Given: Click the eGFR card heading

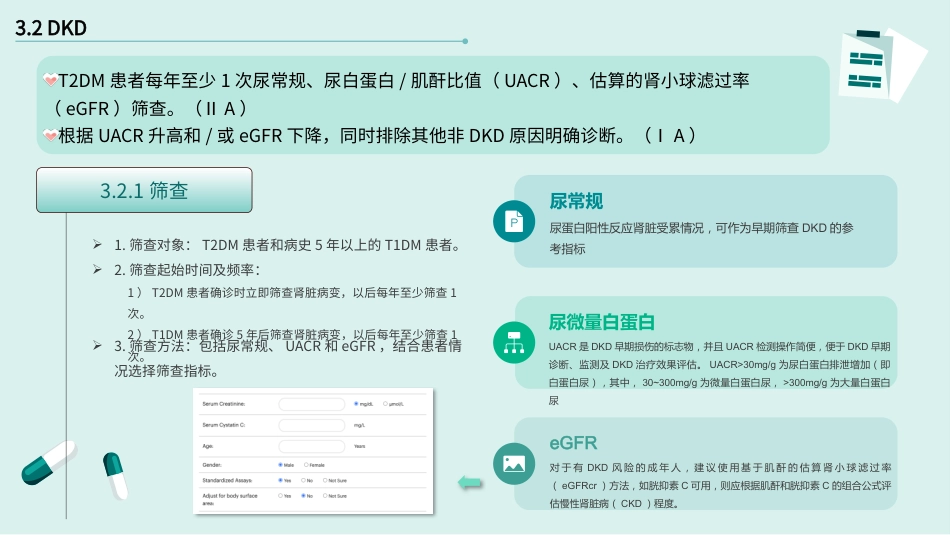Looking at the screenshot, I should click(x=573, y=443).
